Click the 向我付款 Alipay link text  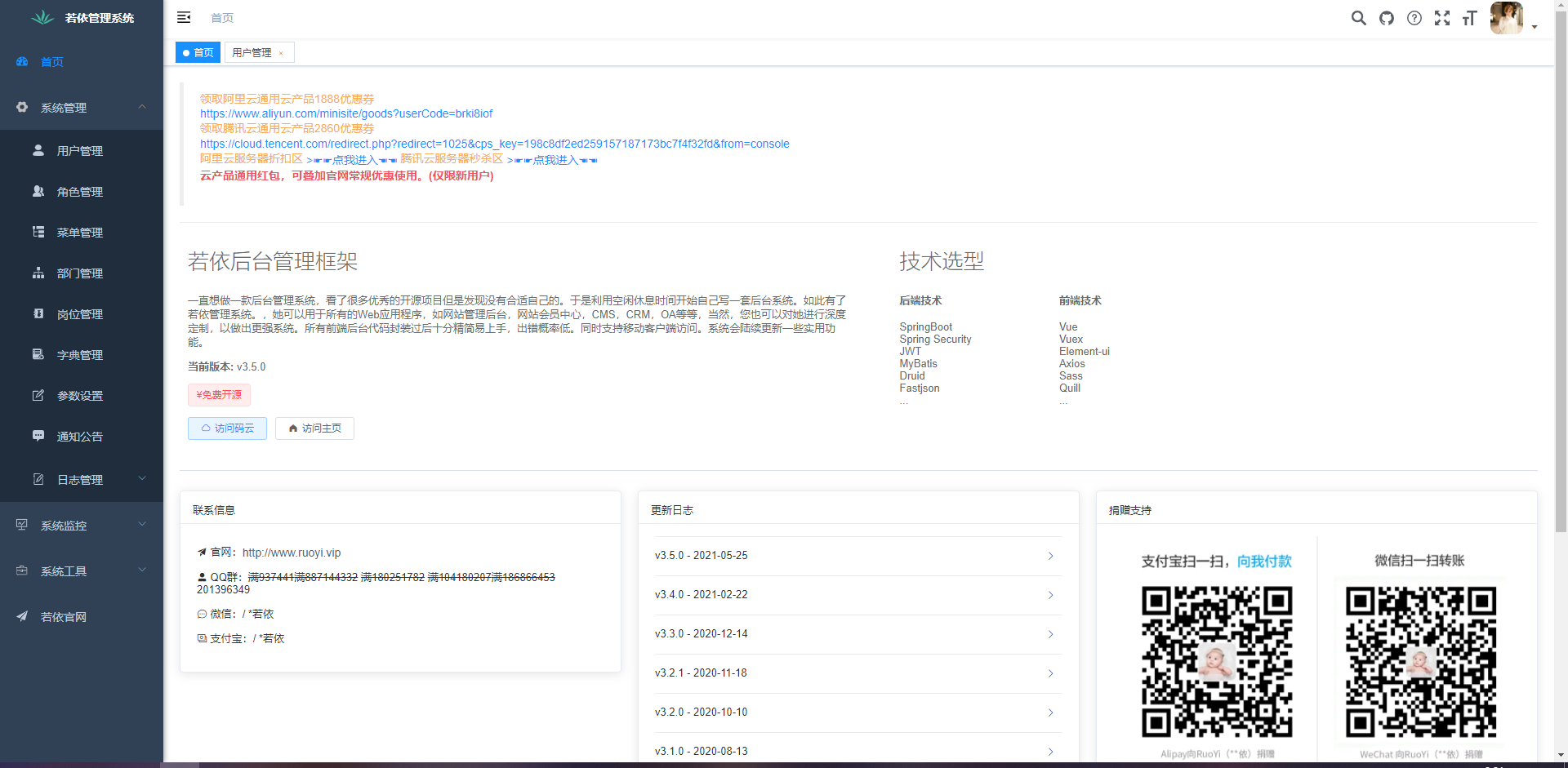pyautogui.click(x=1264, y=562)
